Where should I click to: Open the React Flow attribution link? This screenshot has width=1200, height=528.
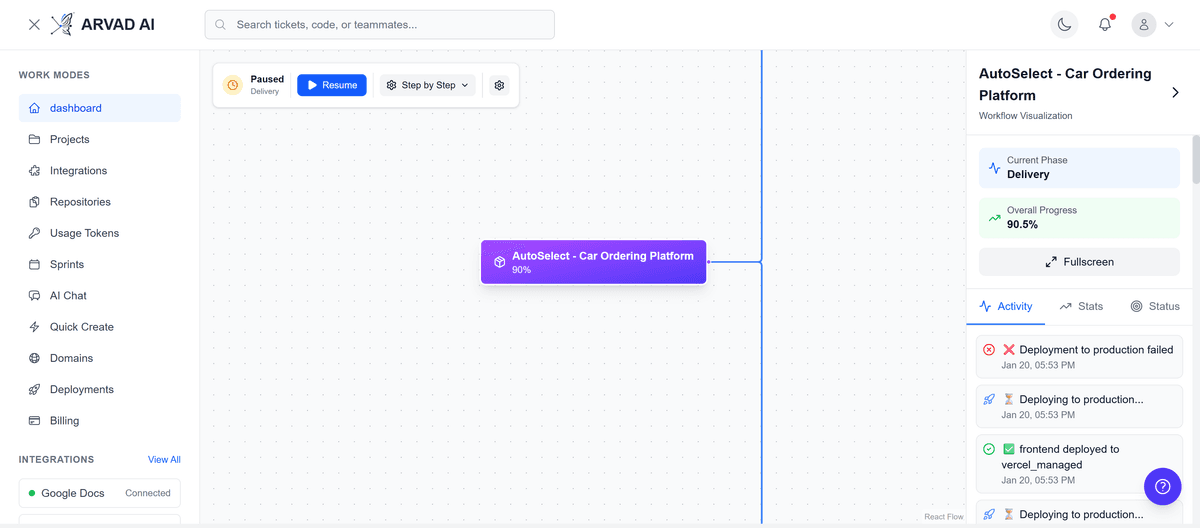(944, 517)
